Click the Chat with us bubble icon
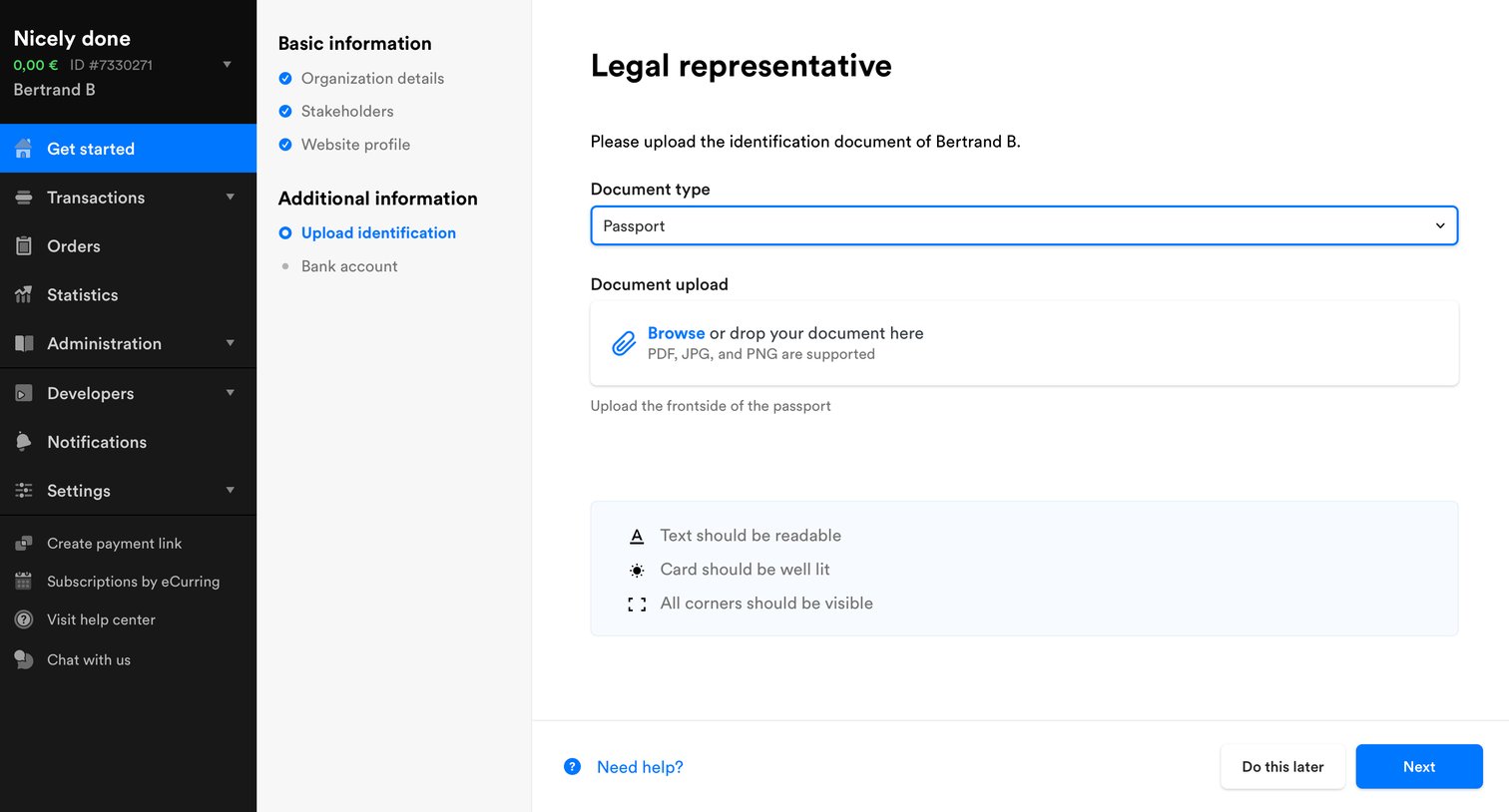Screen dimensions: 1509x812 (x=24, y=659)
